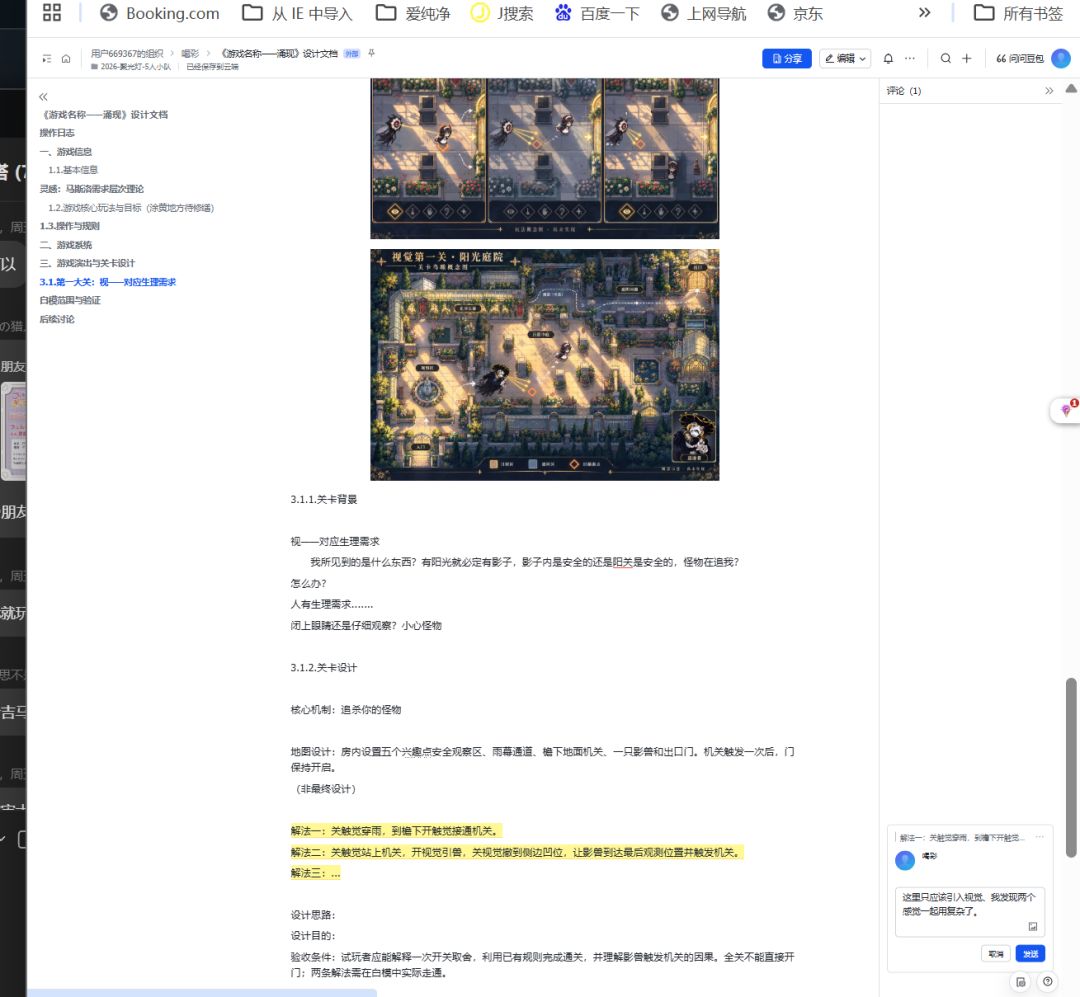Jump to 1.1.基本信息 in the outline
Viewport: 1080px width, 997px height.
point(73,169)
